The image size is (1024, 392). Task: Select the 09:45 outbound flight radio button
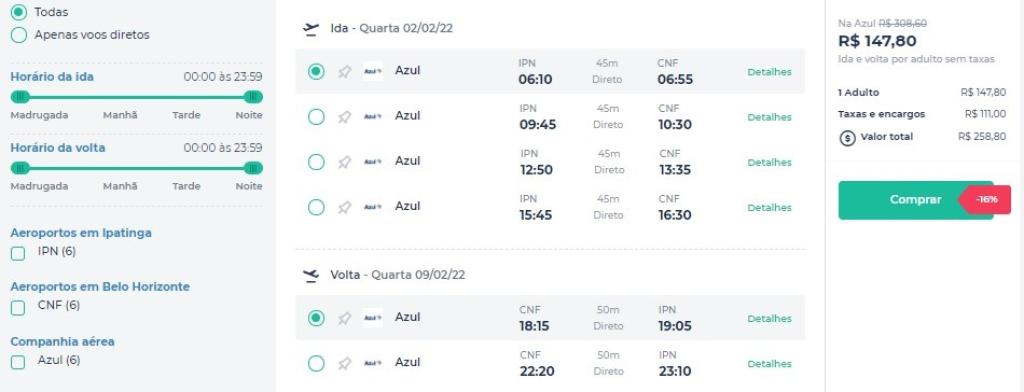click(316, 117)
